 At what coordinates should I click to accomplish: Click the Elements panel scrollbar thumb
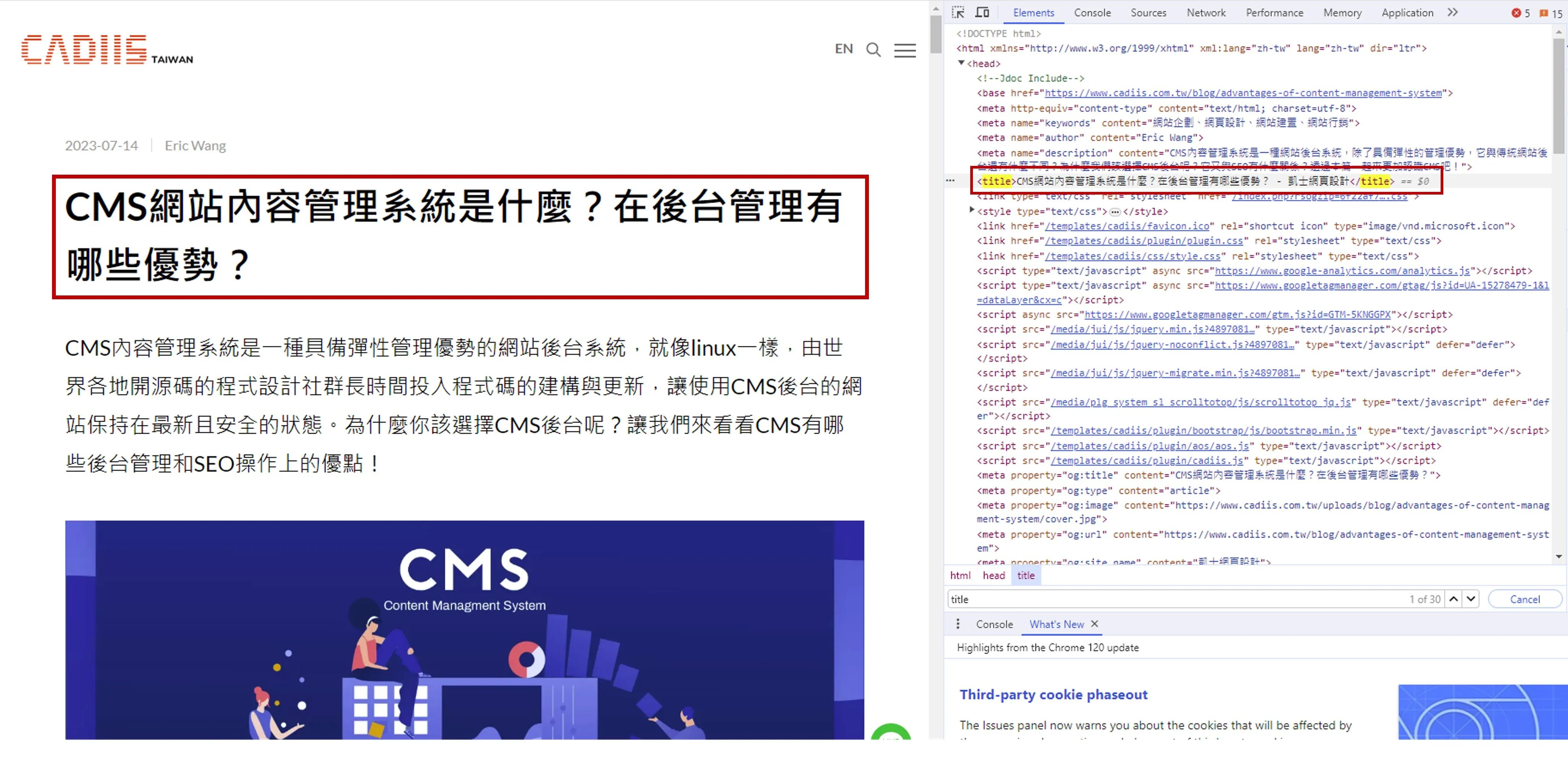point(1559,96)
